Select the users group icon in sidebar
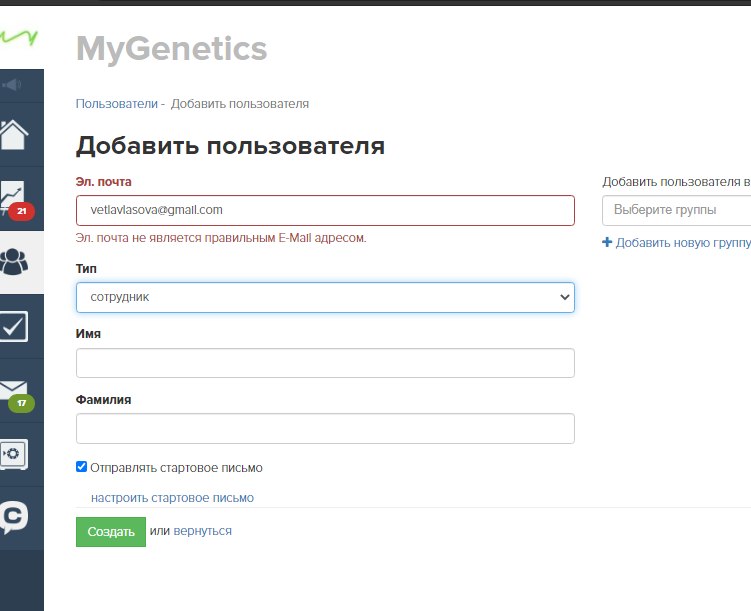751x611 pixels. click(x=14, y=262)
